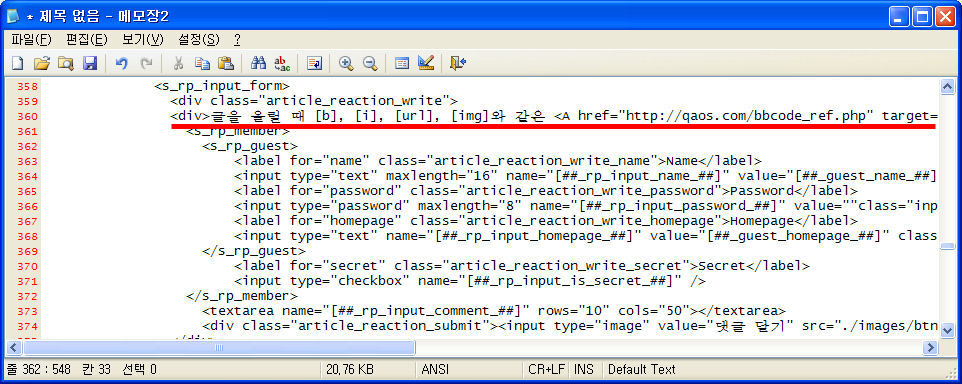Open Find with the binoculars icon
This screenshot has height=384, width=962.
pos(258,63)
